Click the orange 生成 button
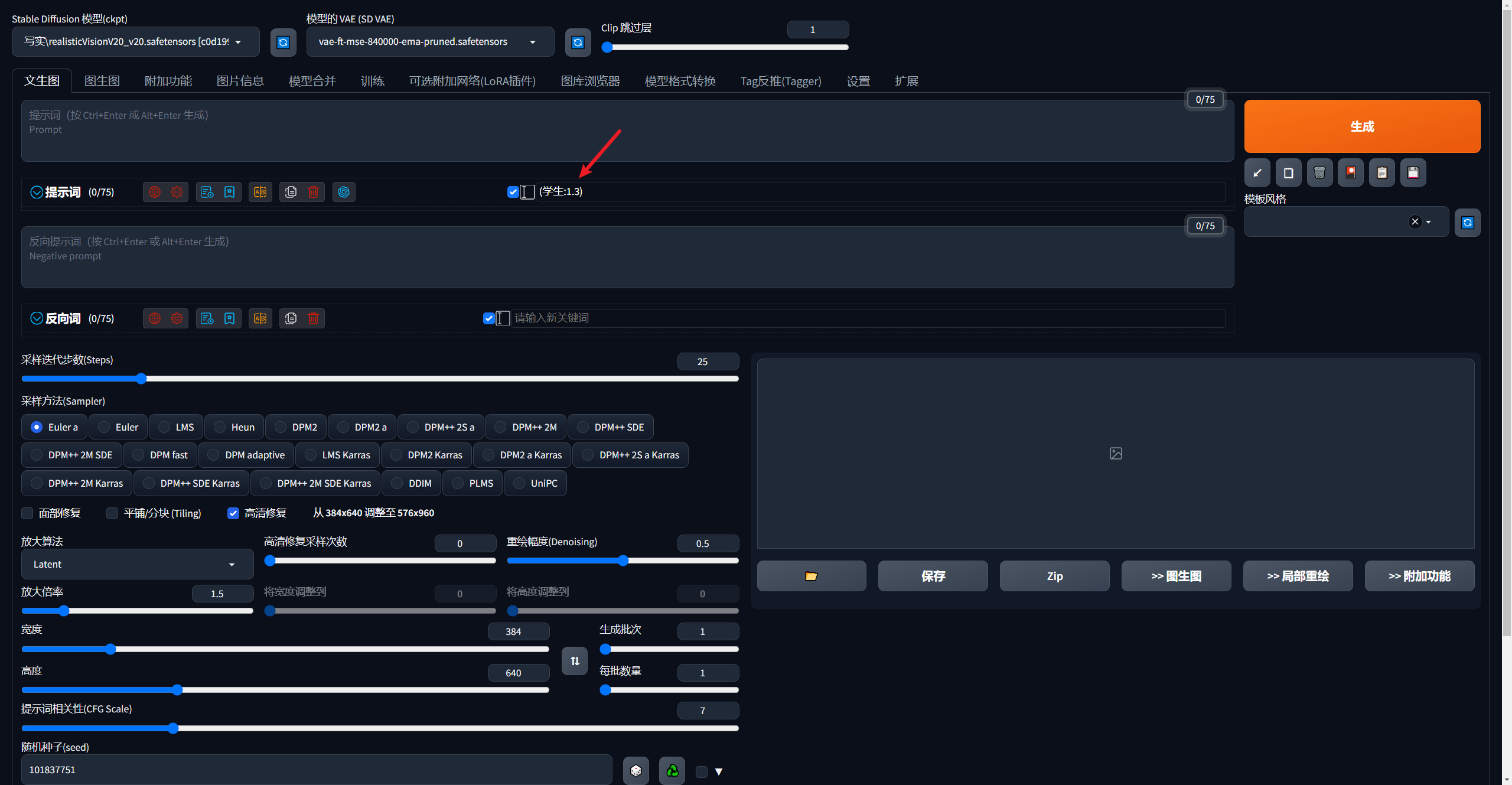 pos(1361,126)
